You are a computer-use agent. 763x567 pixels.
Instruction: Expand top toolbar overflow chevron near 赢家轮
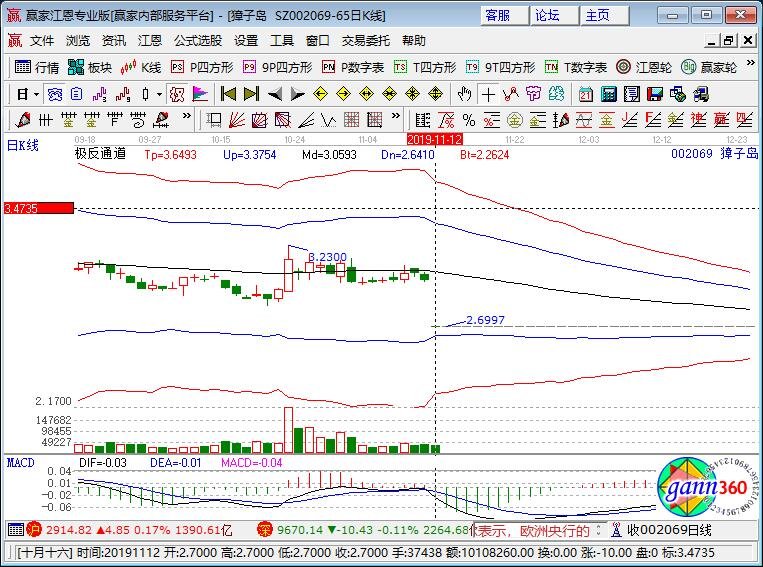750,63
